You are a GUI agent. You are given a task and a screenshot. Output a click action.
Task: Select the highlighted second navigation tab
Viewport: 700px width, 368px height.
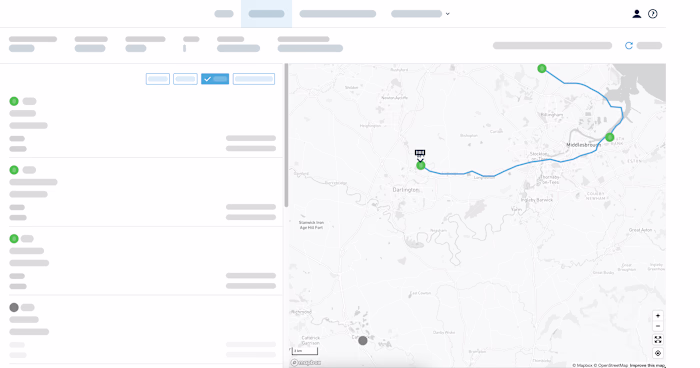point(267,14)
